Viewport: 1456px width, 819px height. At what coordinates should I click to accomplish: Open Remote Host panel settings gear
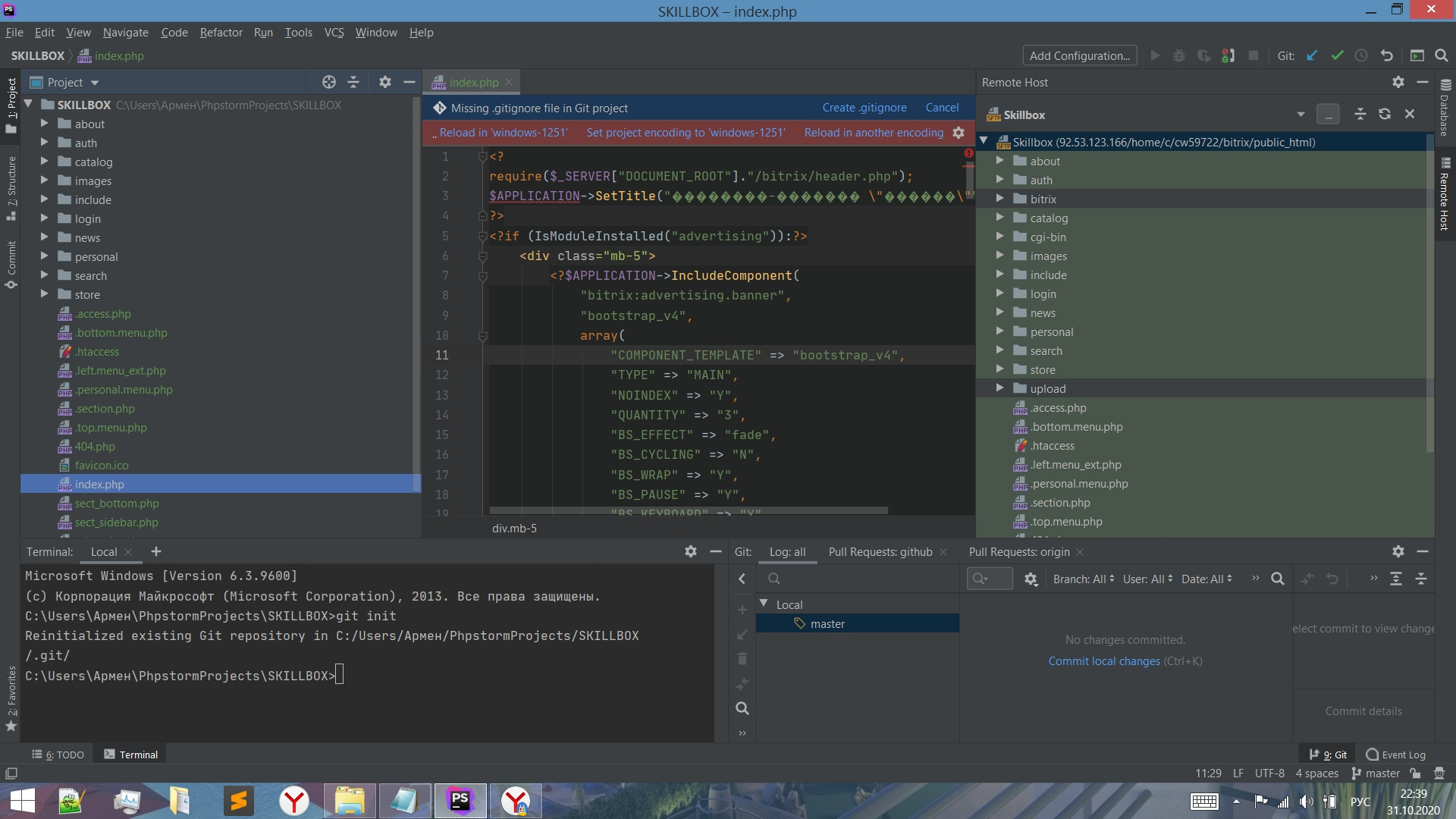(1398, 82)
